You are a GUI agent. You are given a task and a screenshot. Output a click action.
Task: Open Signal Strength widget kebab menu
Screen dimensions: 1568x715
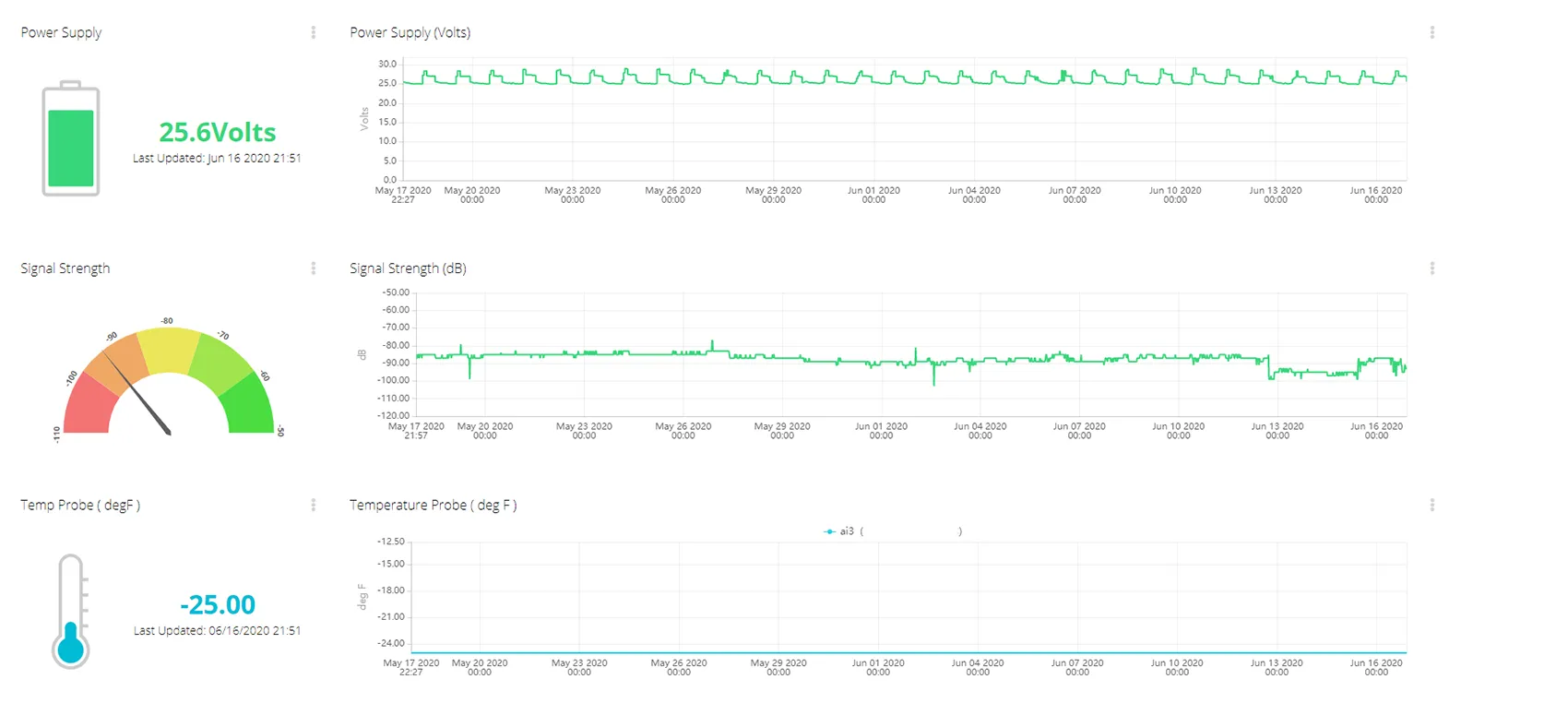pos(314,268)
